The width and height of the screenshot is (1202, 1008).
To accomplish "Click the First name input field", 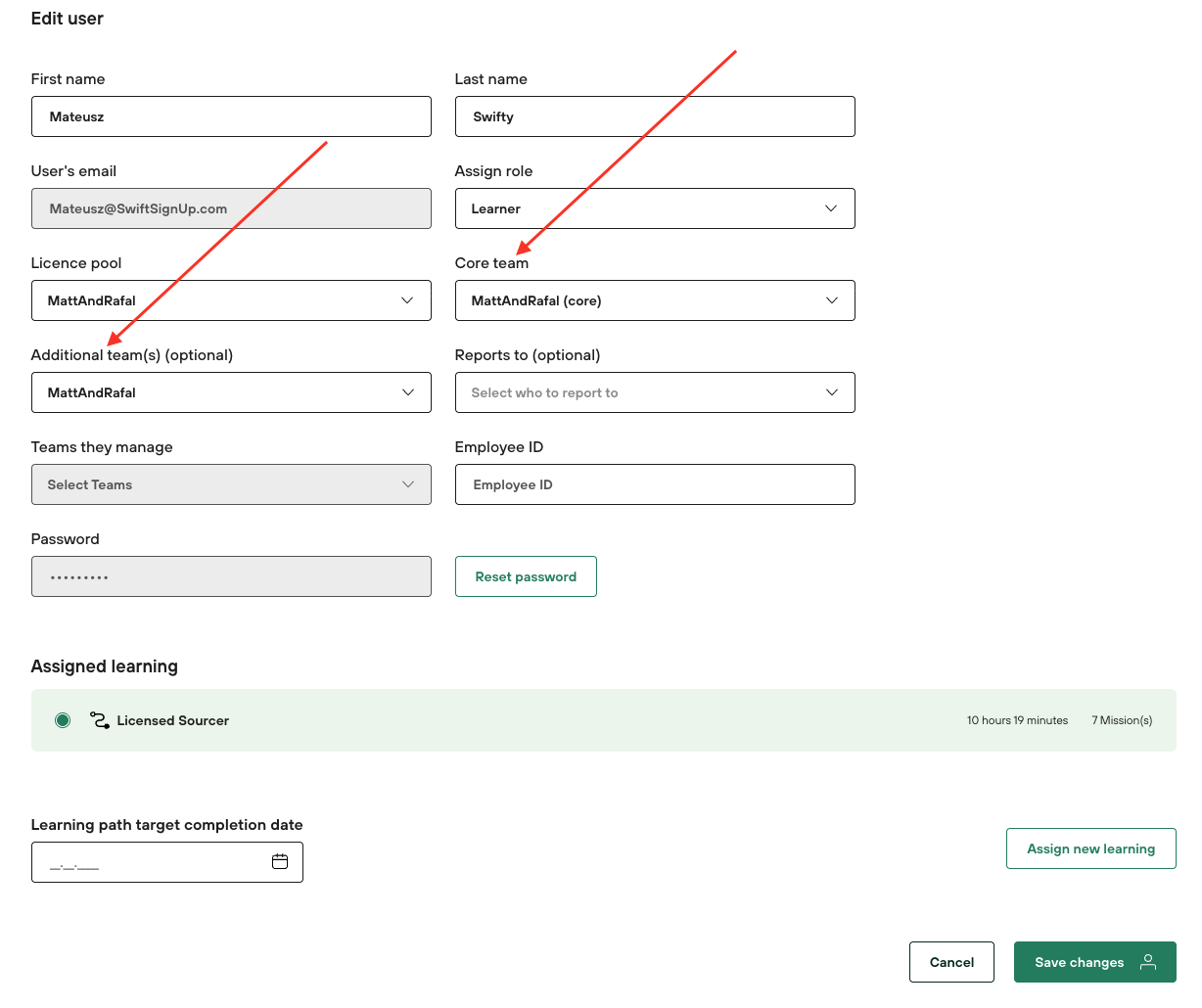I will (231, 116).
